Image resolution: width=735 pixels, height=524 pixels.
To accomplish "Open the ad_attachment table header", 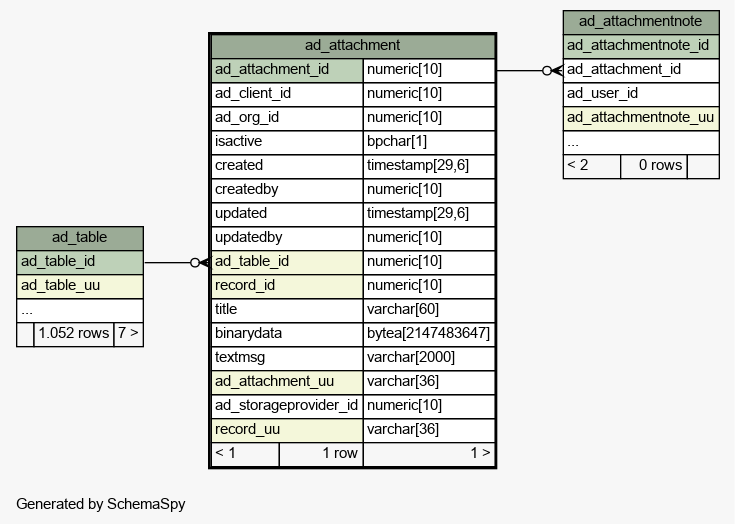I will [352, 45].
